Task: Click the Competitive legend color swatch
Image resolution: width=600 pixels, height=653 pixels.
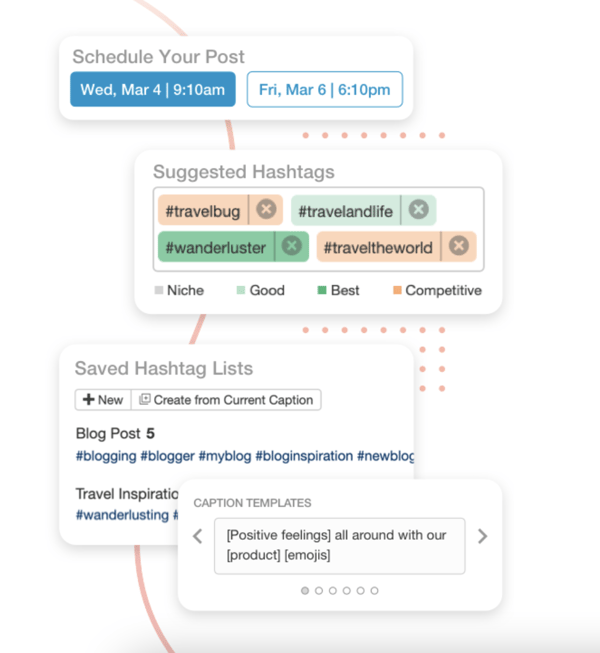Action: [397, 291]
